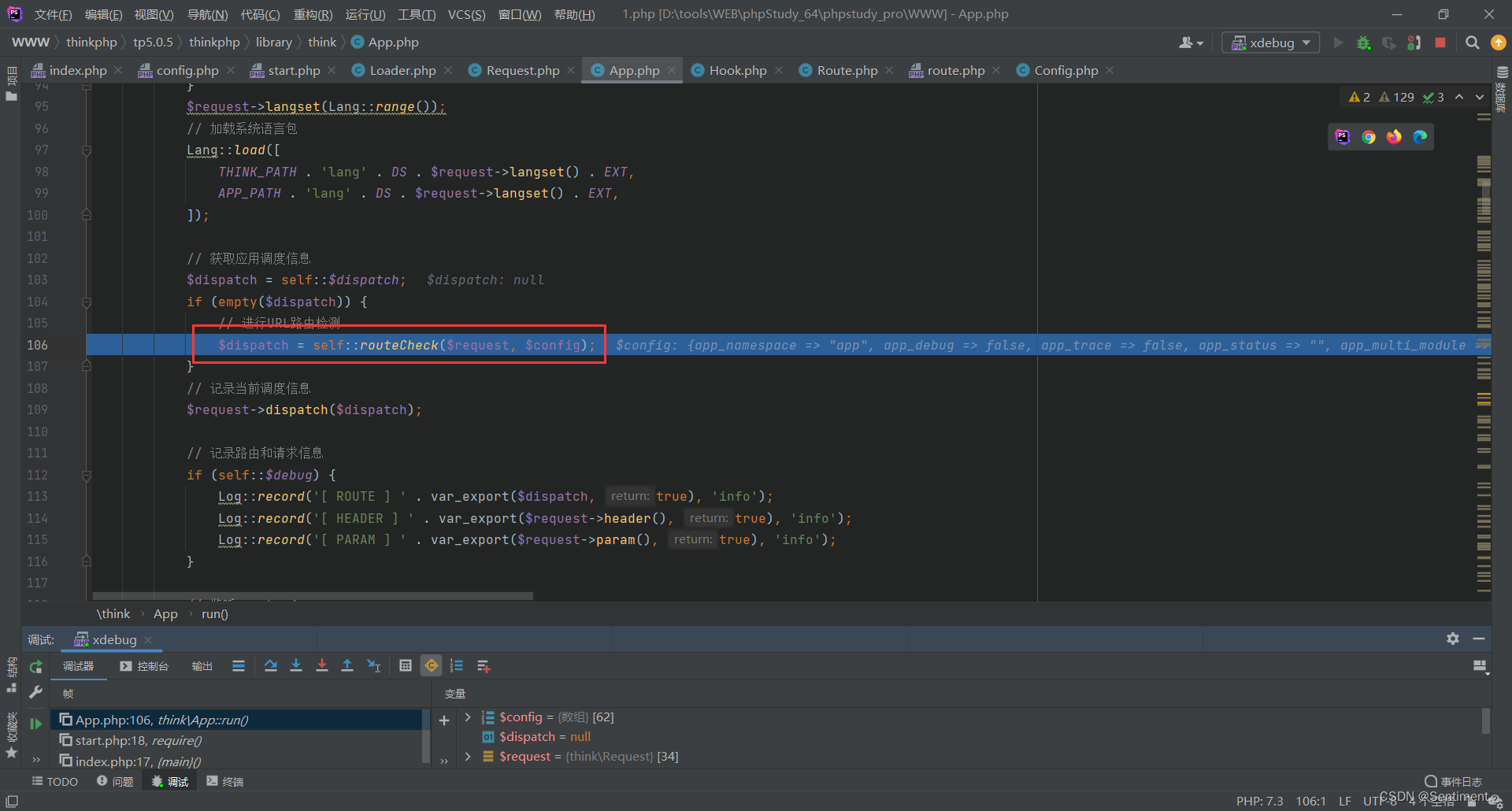
Task: Open the 终端 terminal tool window
Action: [225, 781]
